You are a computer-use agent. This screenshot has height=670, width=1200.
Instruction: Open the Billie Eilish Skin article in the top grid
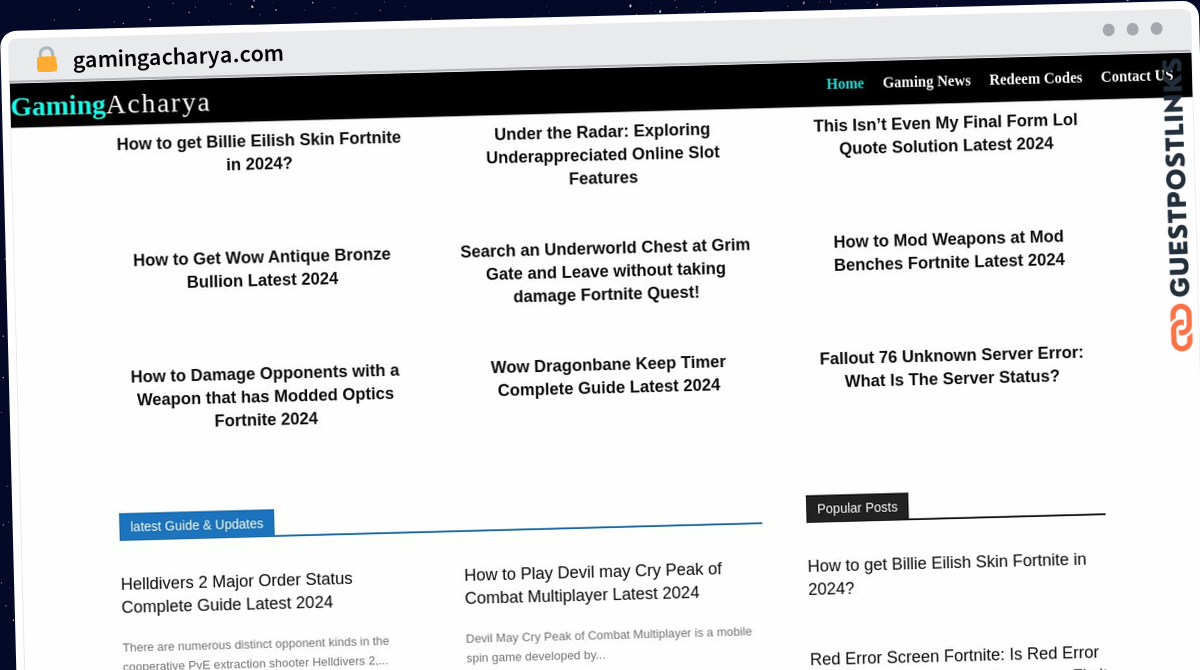259,151
